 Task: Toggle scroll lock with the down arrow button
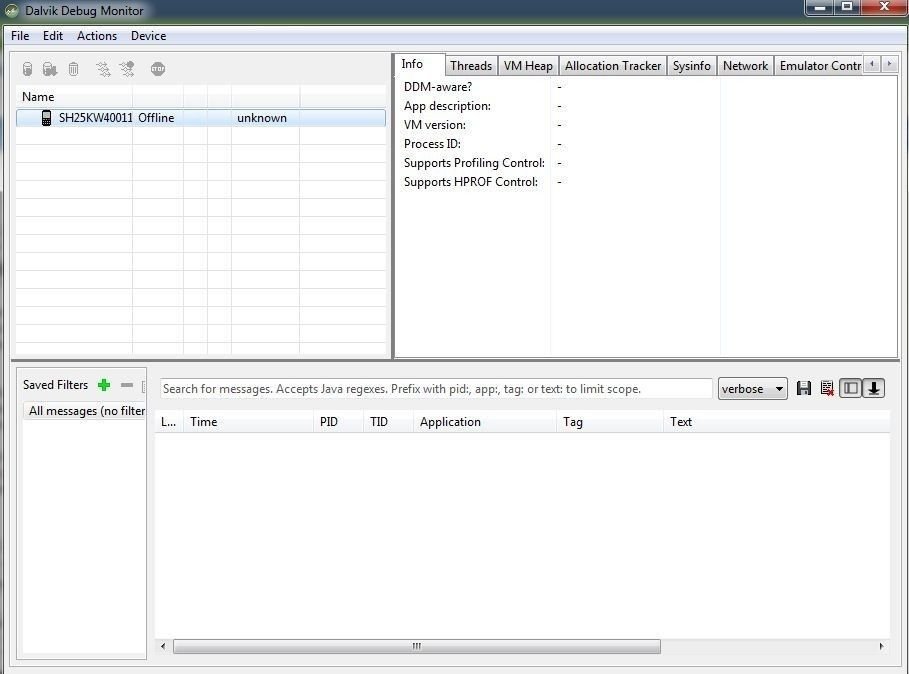tap(874, 388)
